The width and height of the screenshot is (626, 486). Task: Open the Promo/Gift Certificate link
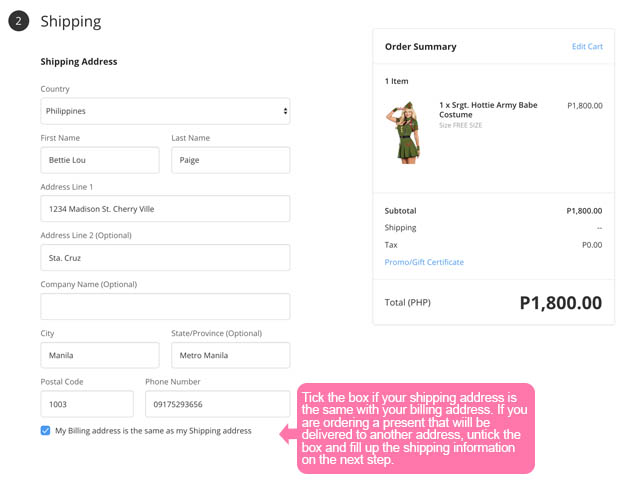(424, 262)
